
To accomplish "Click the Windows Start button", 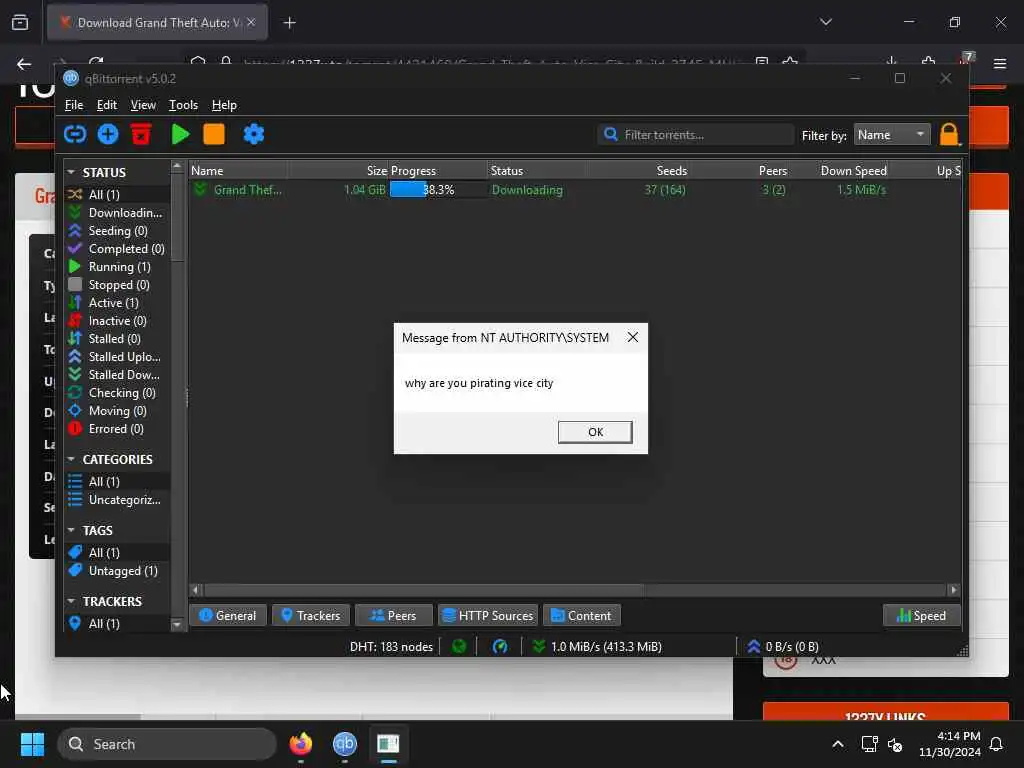I will pyautogui.click(x=32, y=744).
